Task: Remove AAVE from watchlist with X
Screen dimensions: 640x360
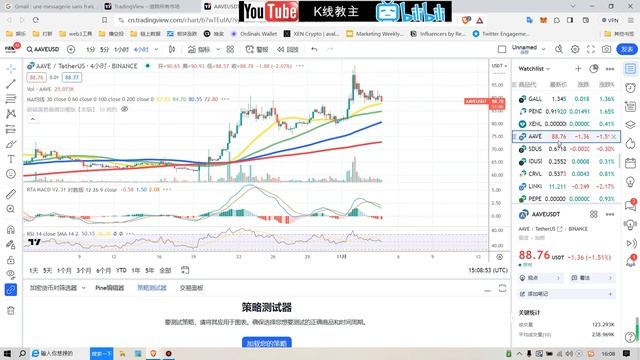Action: [x=614, y=137]
